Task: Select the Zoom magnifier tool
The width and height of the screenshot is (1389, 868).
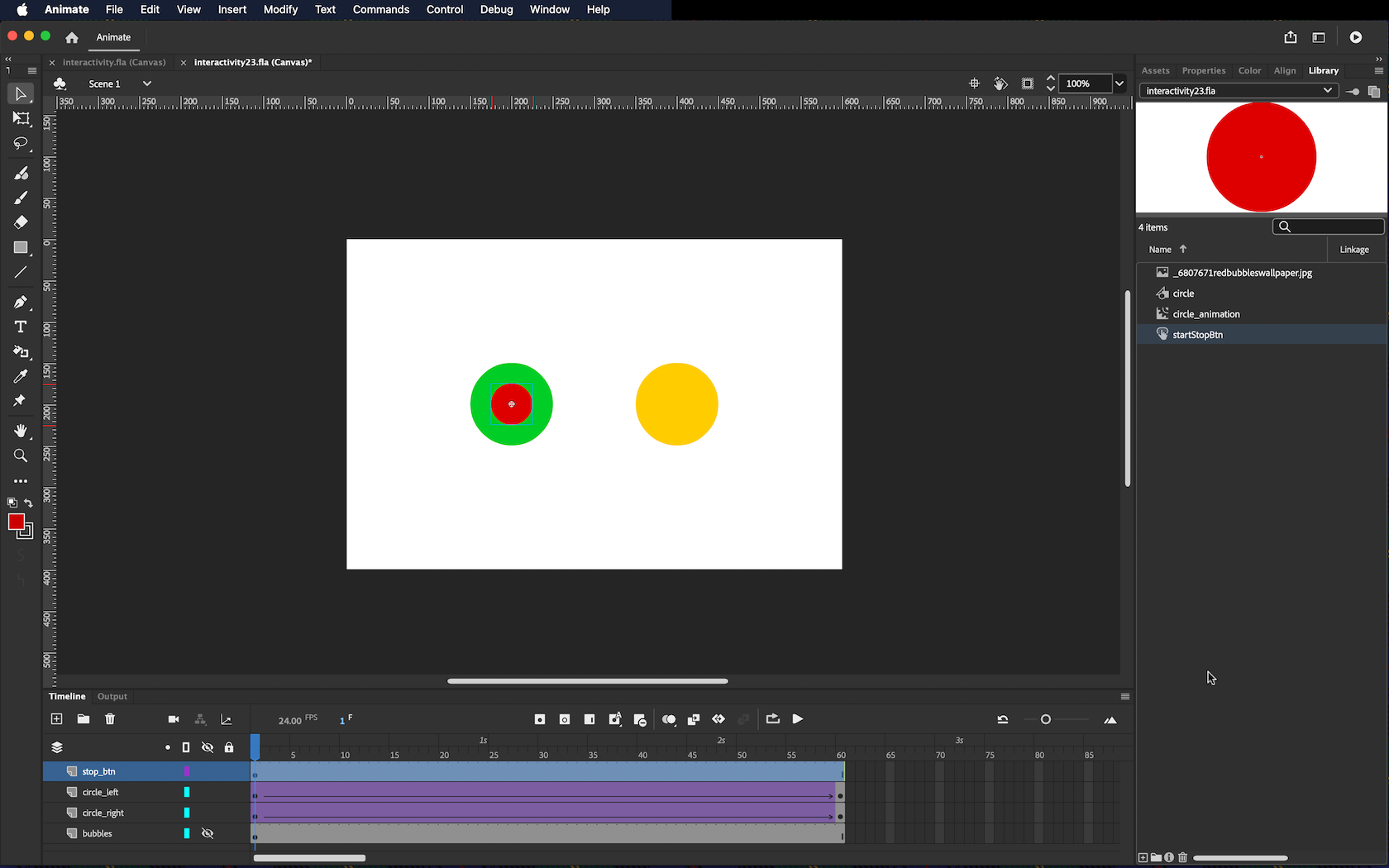Action: pyautogui.click(x=21, y=455)
